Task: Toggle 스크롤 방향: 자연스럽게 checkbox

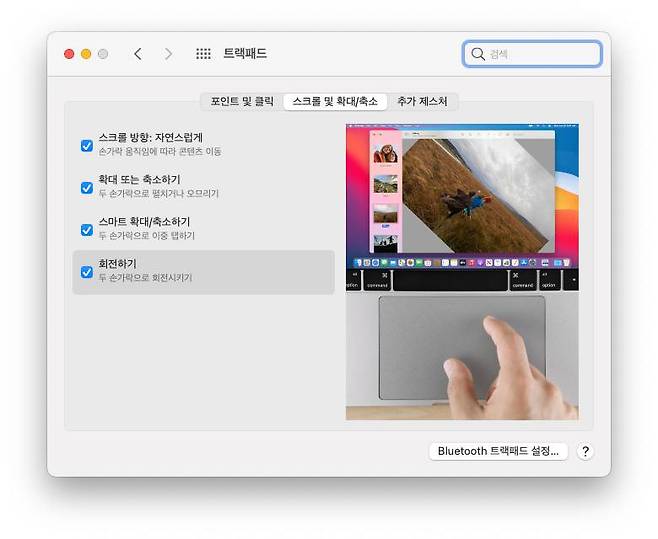Action: (x=87, y=146)
